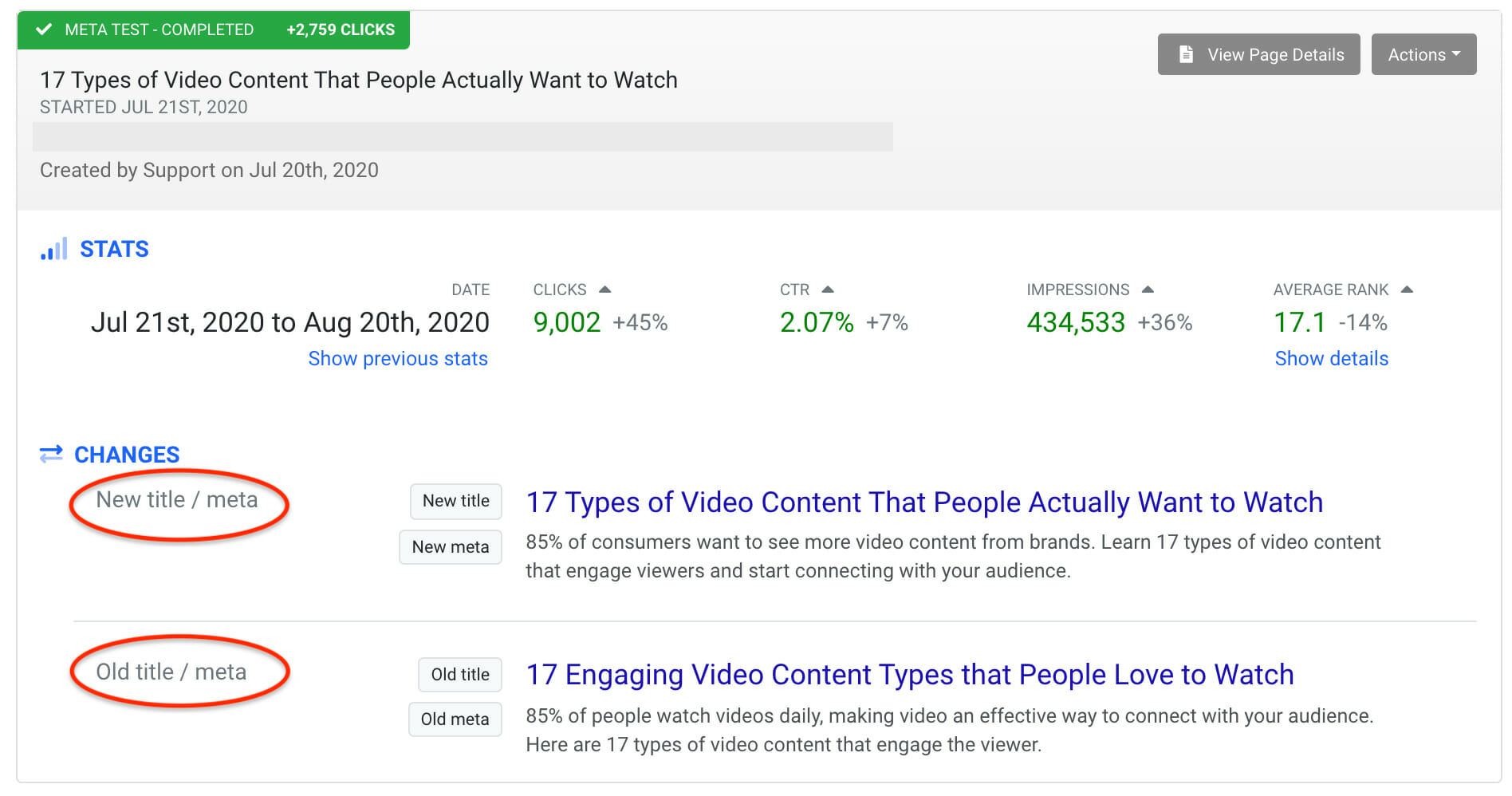Click the +2,759 CLICKS badge

coord(341,30)
